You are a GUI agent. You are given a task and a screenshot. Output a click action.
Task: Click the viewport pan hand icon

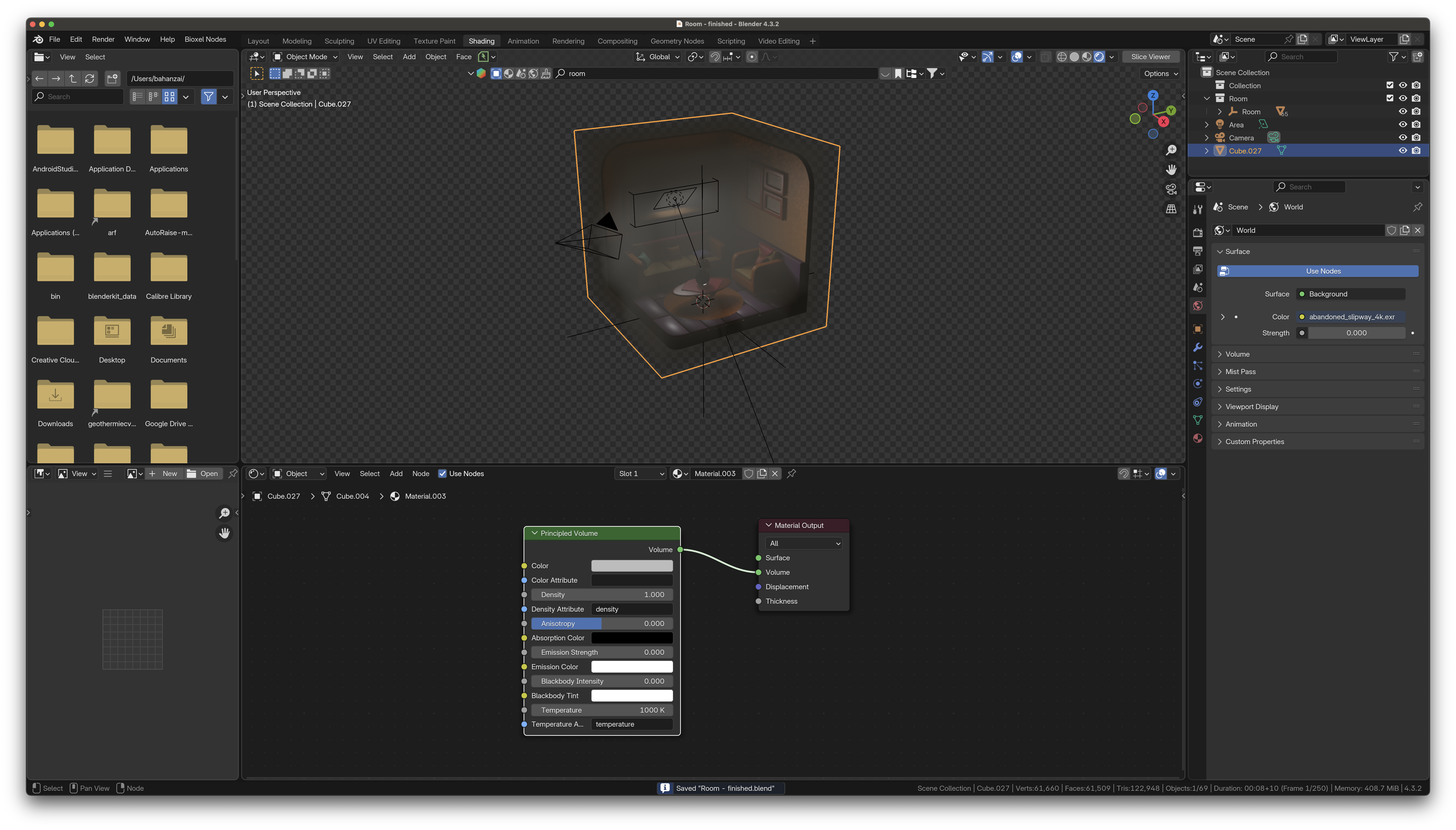pyautogui.click(x=1171, y=170)
